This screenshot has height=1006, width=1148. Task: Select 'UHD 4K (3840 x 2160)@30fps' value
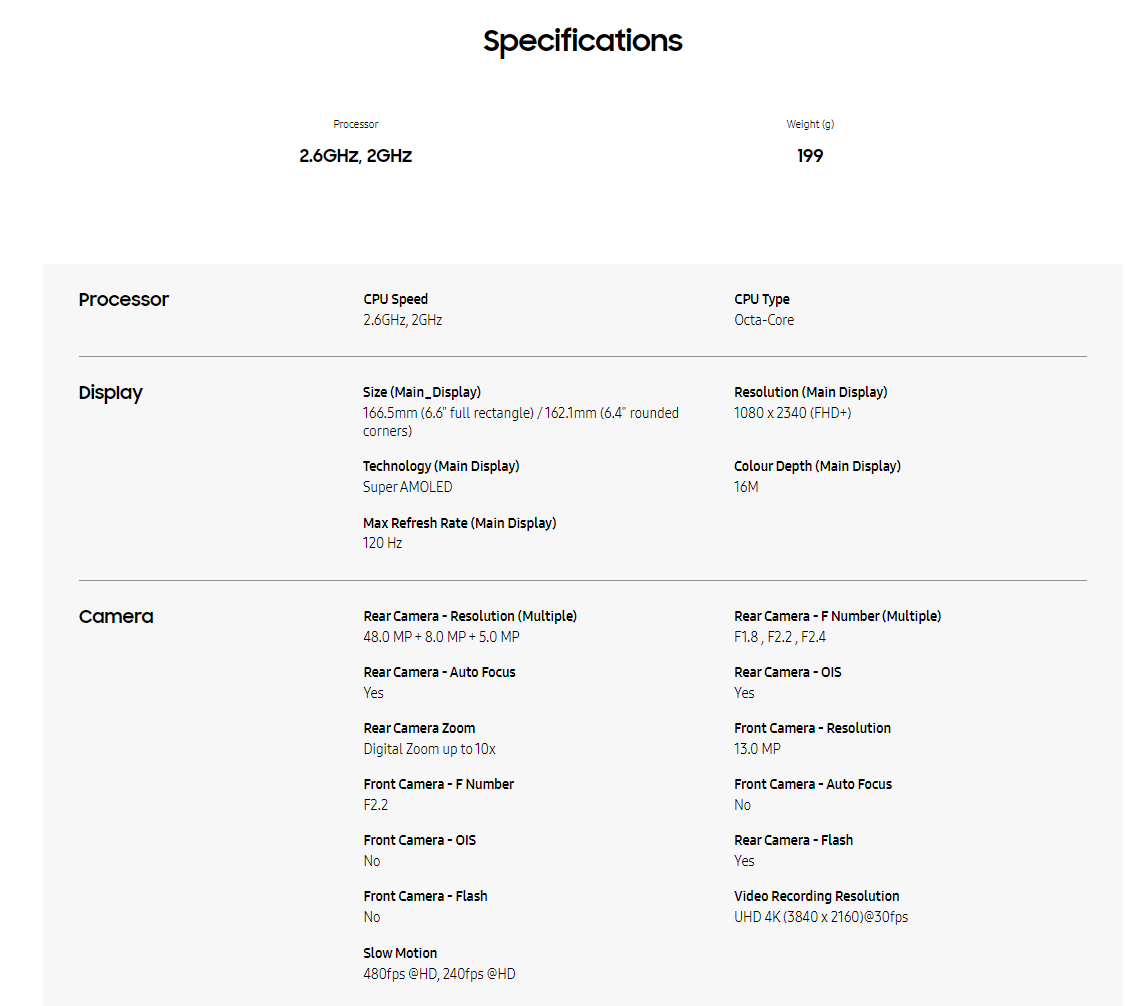(821, 917)
